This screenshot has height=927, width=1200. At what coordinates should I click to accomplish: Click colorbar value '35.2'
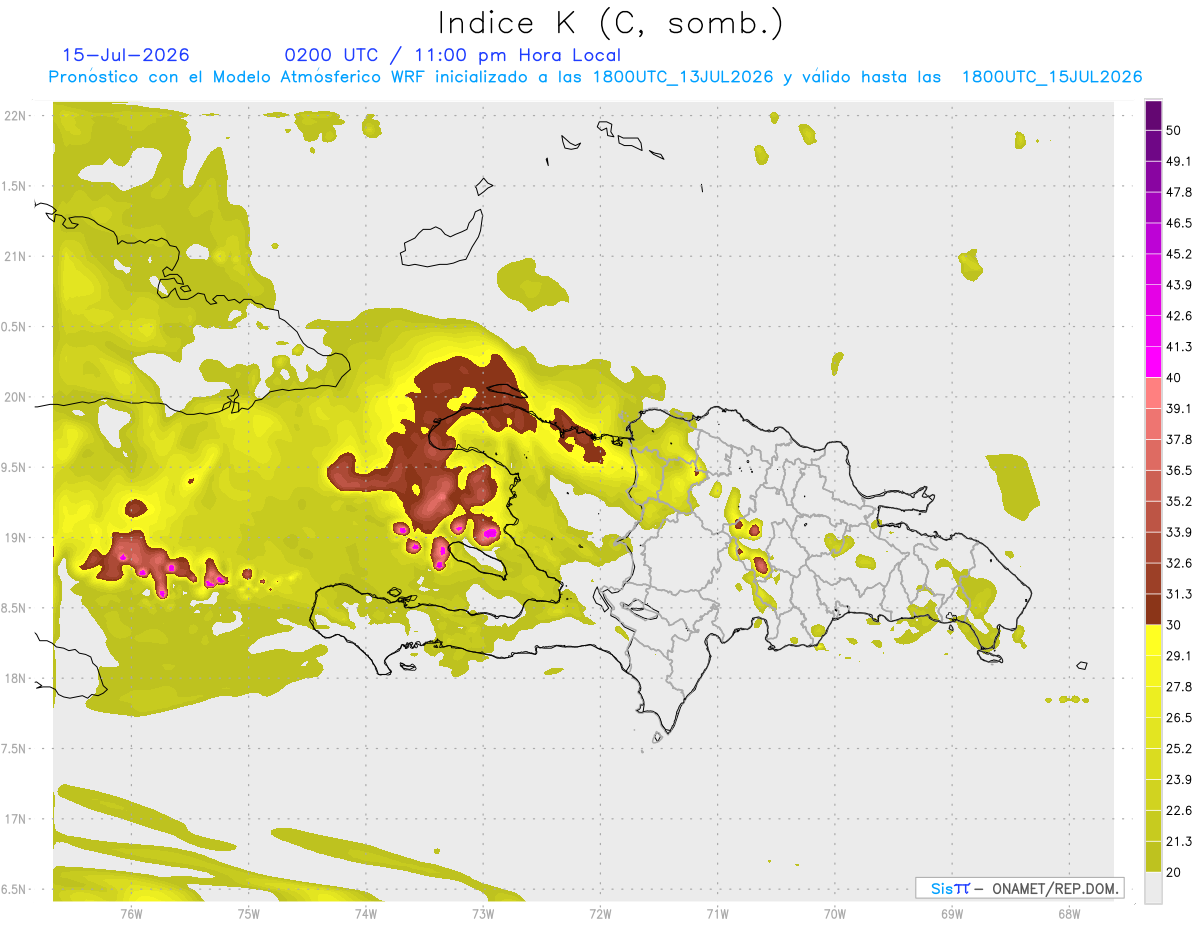coord(1179,502)
